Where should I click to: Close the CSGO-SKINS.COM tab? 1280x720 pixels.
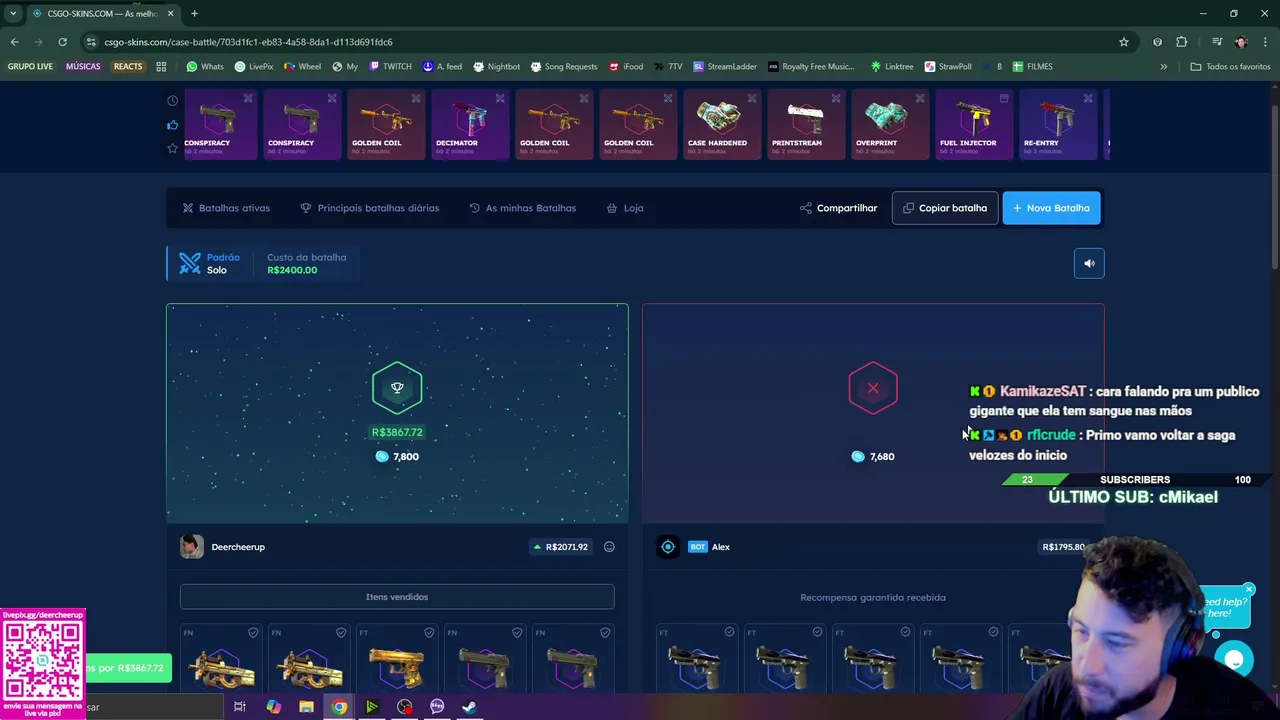tap(170, 13)
